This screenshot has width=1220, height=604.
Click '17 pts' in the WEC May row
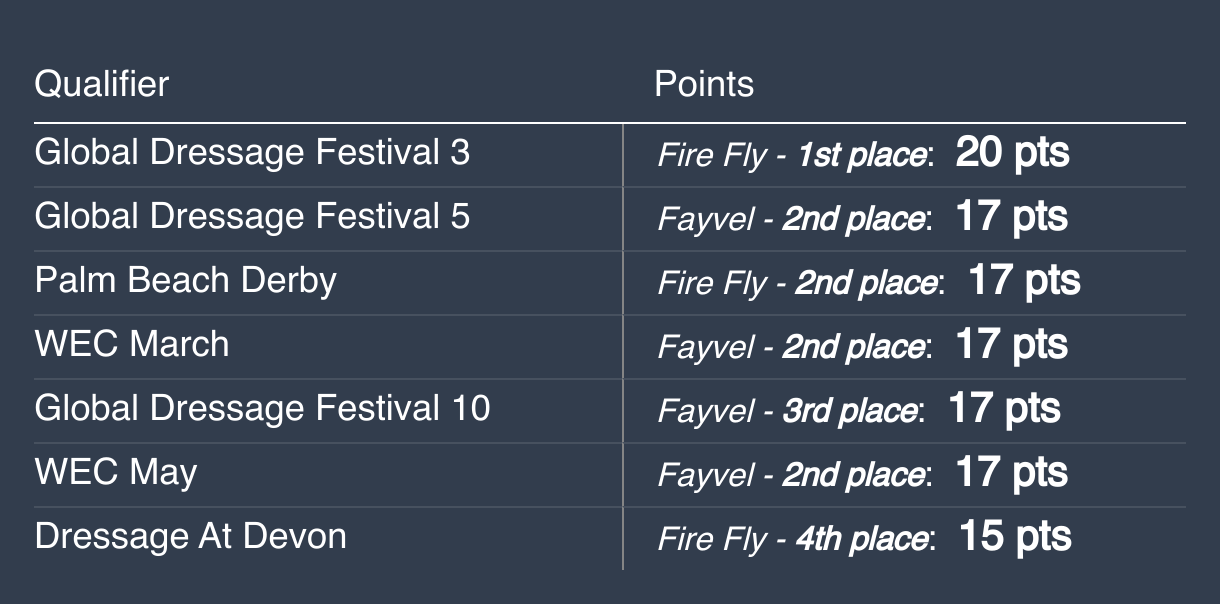click(x=1011, y=473)
